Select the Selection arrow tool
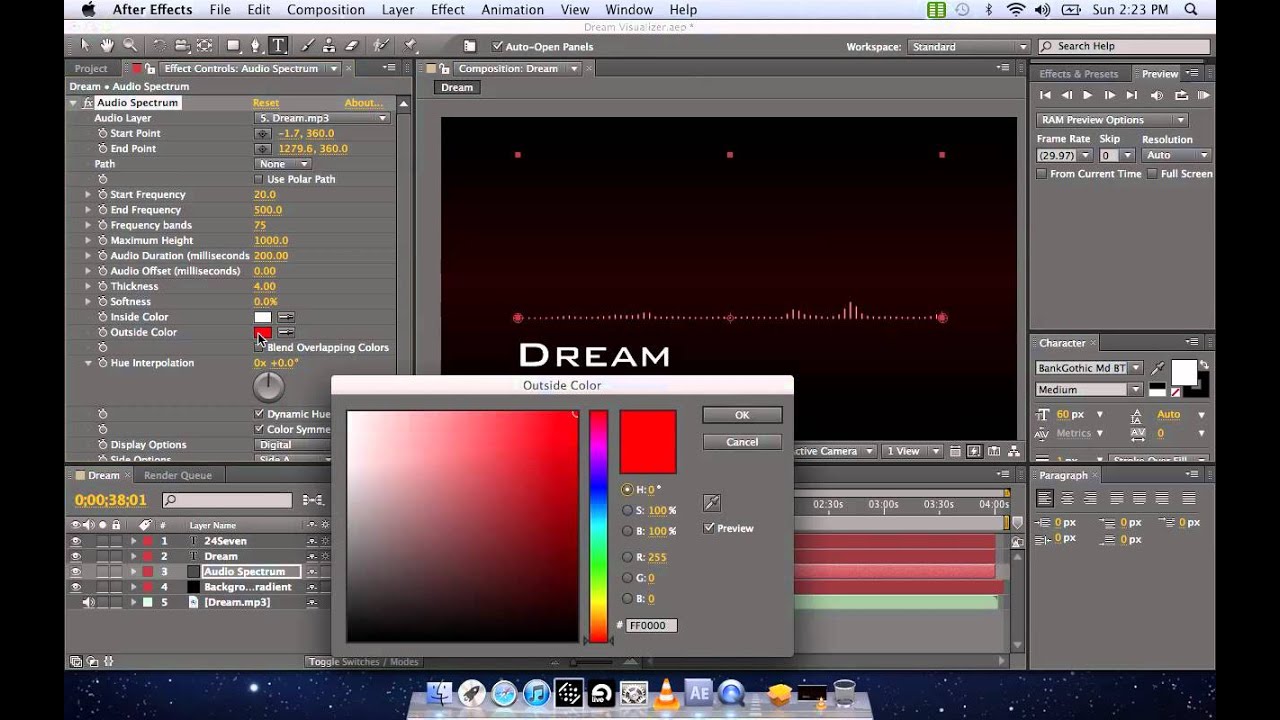1280x720 pixels. coord(85,46)
